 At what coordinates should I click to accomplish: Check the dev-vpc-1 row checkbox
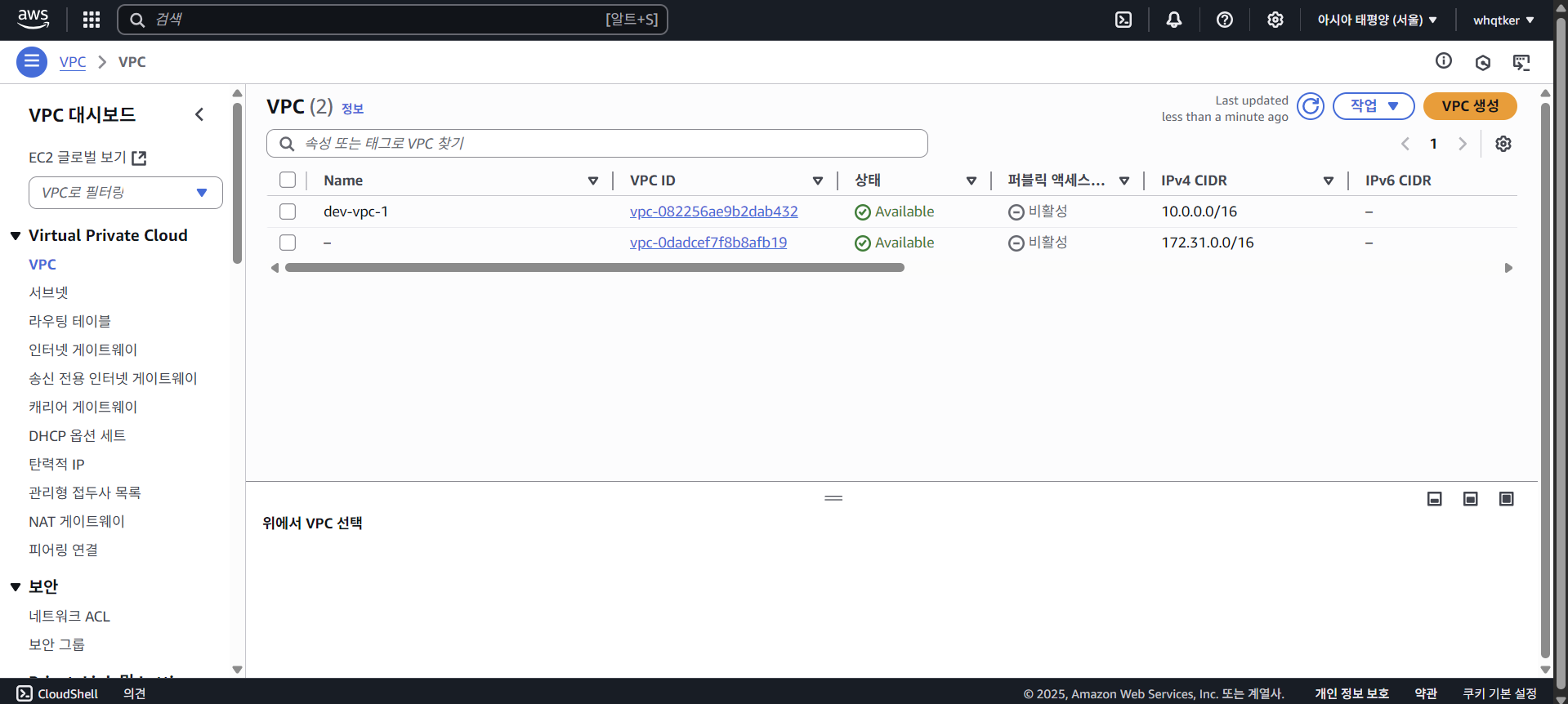click(288, 212)
